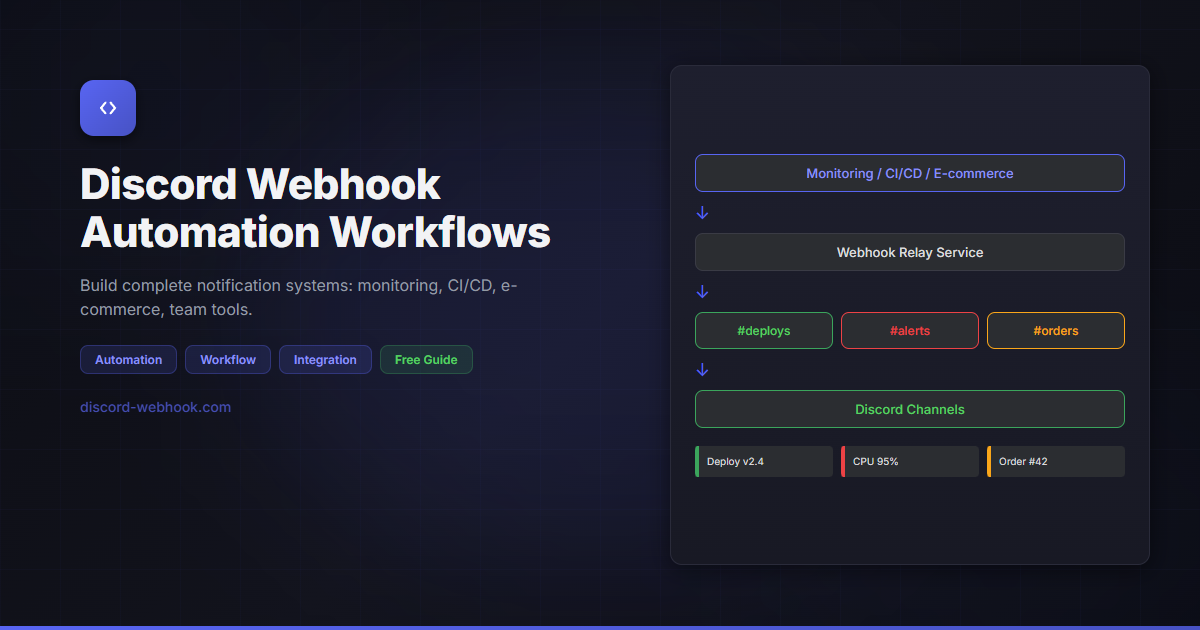Screen dimensions: 1200x630
Task: Click the arrow below Webhook Relay Service
Action: [702, 291]
